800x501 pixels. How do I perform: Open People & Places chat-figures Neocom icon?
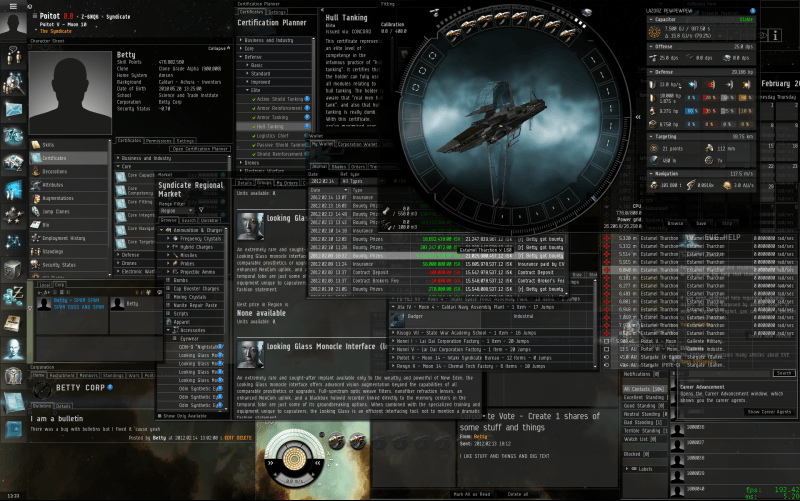coord(13,55)
